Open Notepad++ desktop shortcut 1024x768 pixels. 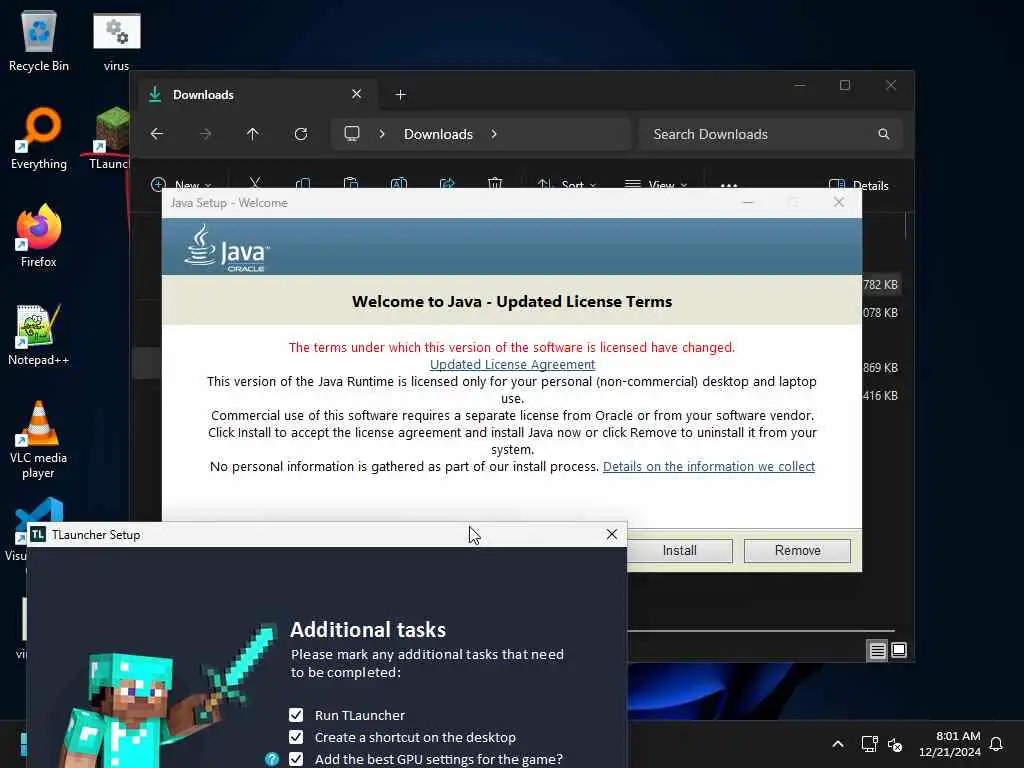[39, 335]
